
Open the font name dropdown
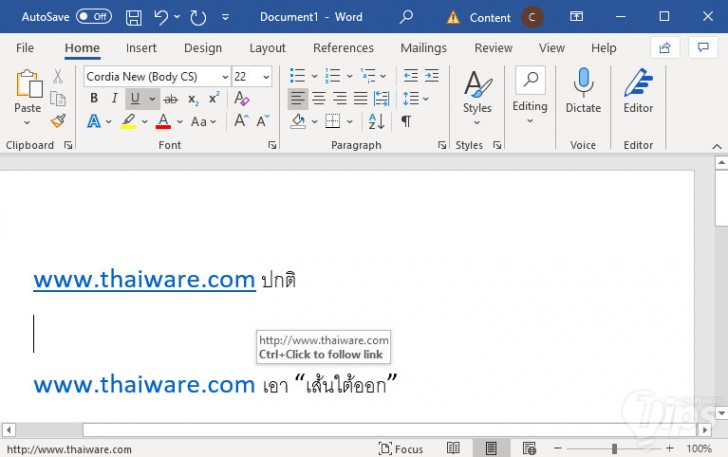tap(225, 77)
